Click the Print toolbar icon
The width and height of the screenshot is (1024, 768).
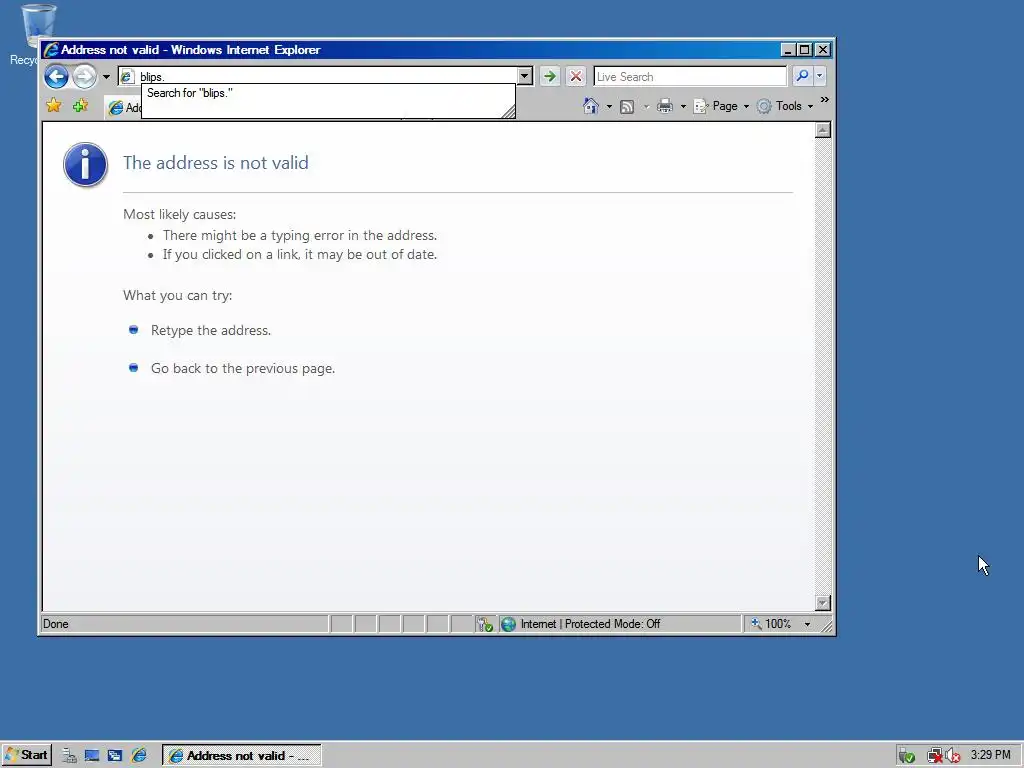(x=665, y=106)
